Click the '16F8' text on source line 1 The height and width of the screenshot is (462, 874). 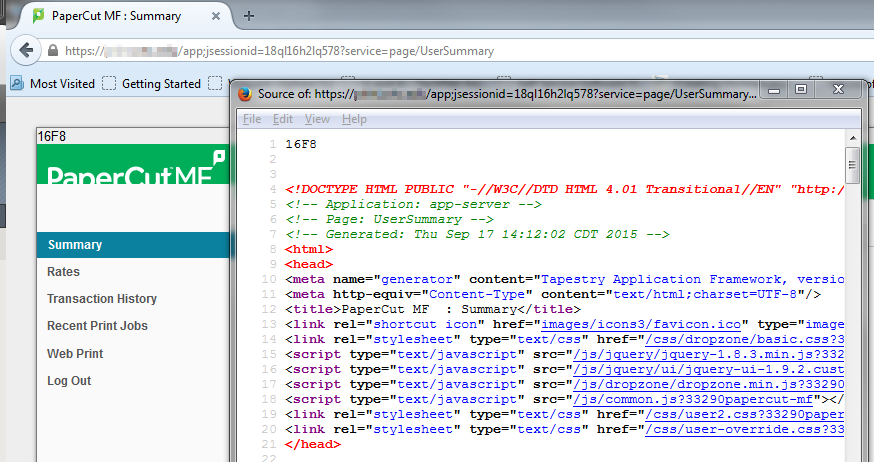(301, 144)
